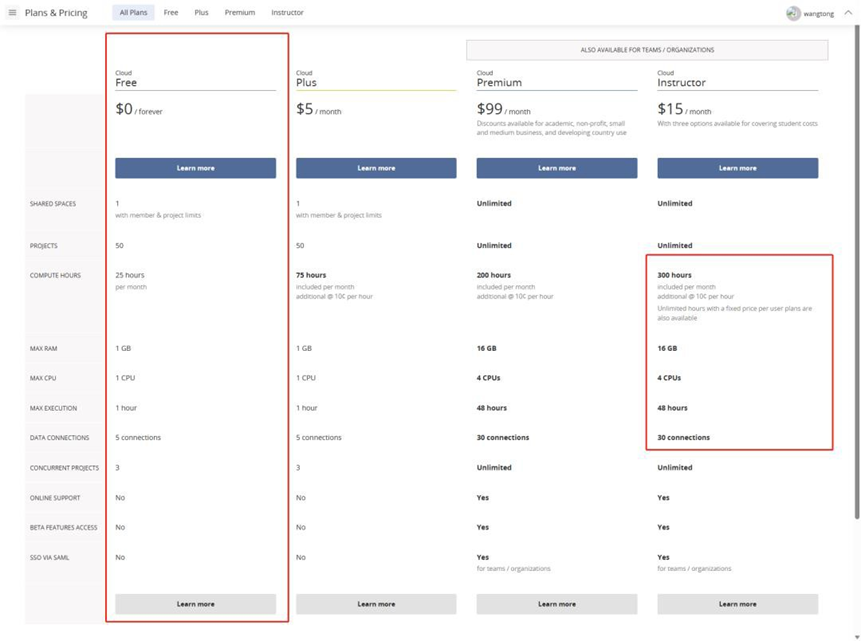
Task: Collapse the header with the chevron arrow
Action: click(848, 13)
